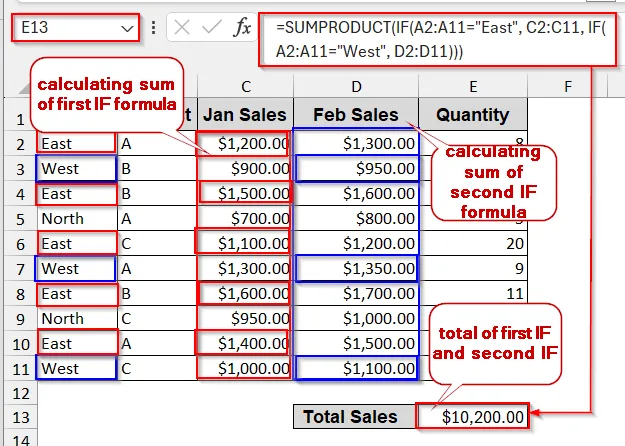Select East cell in row 8
625x446 pixels.
(77, 294)
